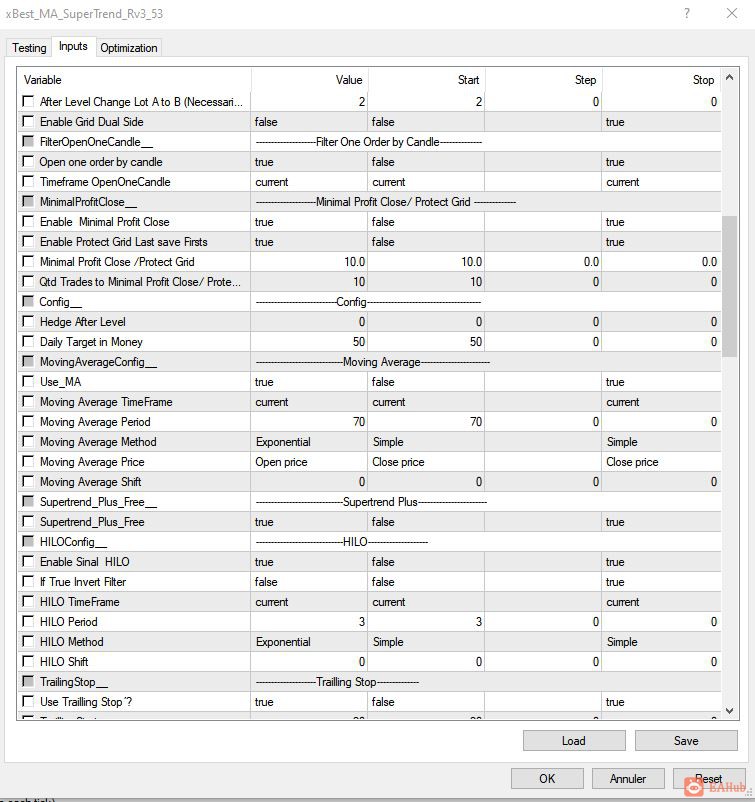Toggle Timeframe OpenOneCandle checkbox

point(28,182)
